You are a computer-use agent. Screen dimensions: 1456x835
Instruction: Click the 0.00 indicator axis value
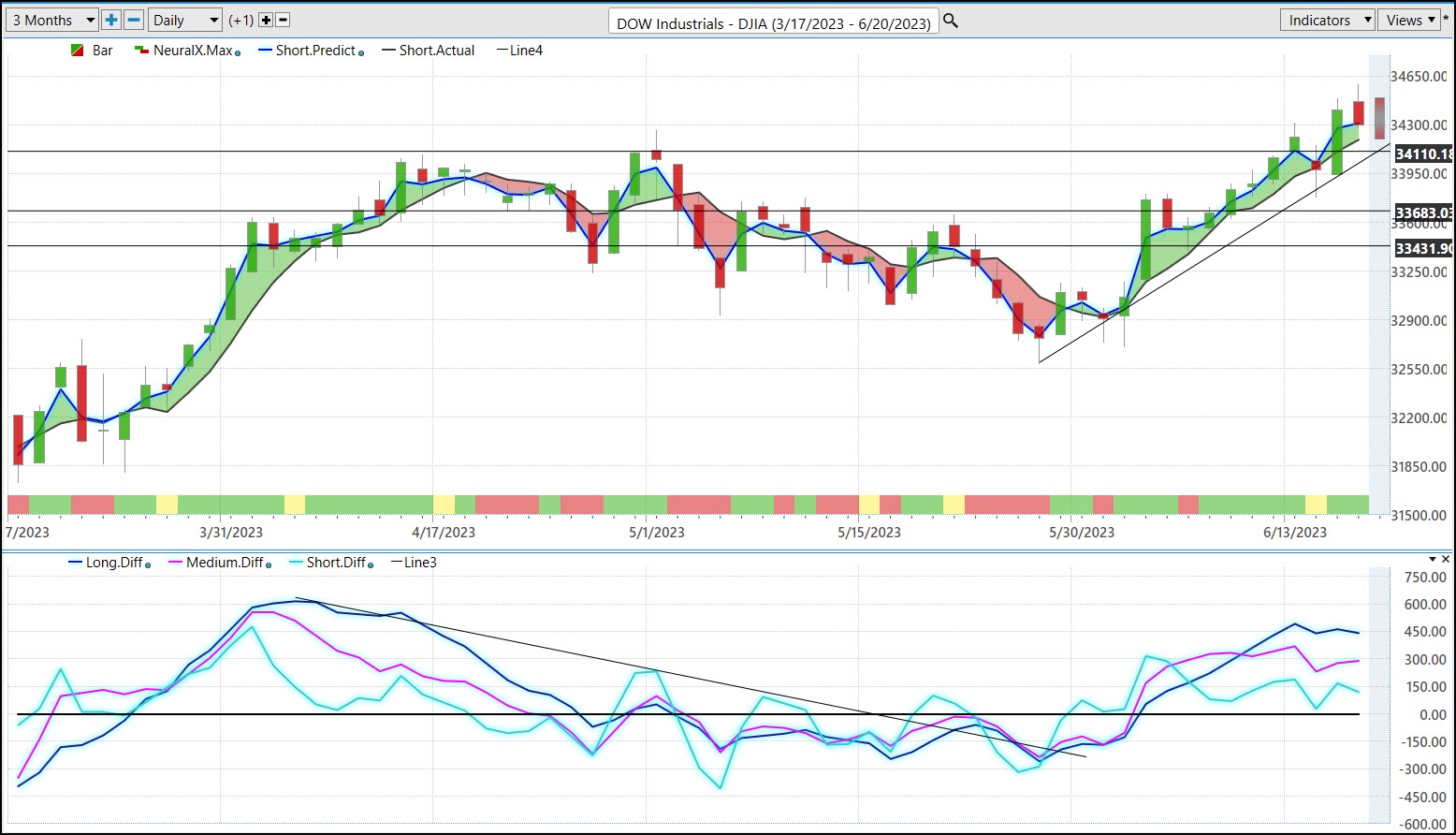point(1433,714)
